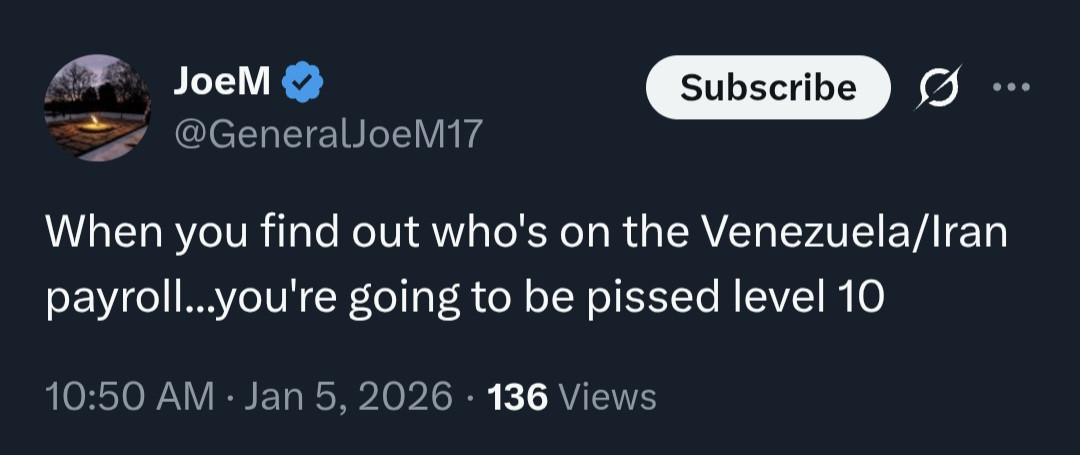Open the 136 Views analytics
Screen dimensions: 1080x455
(571, 397)
